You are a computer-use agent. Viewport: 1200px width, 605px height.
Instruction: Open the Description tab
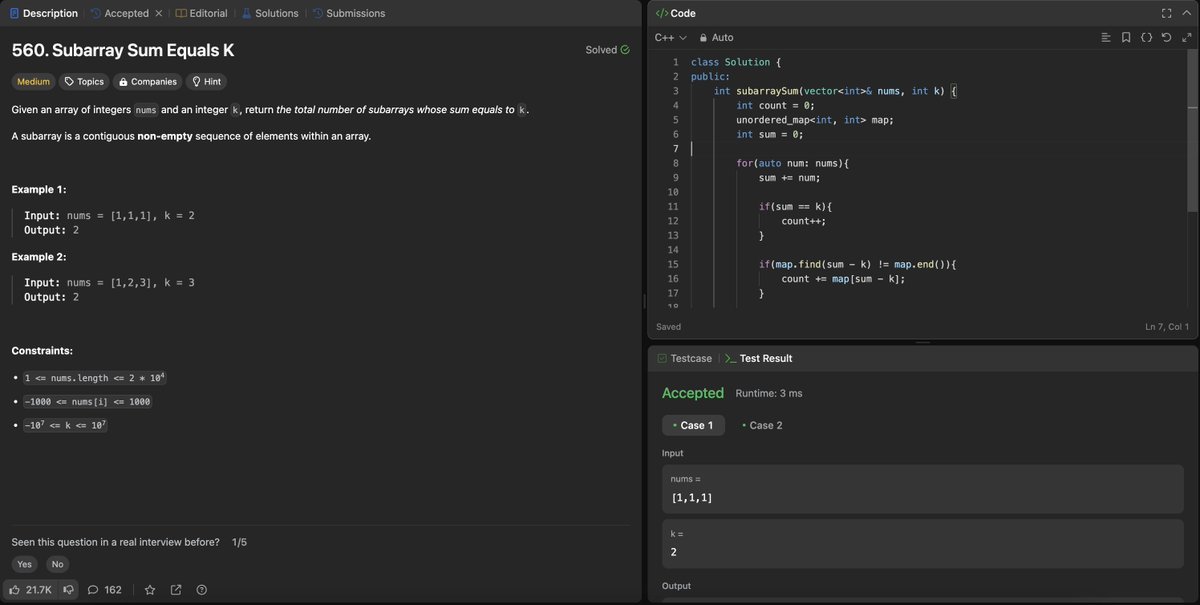point(44,13)
